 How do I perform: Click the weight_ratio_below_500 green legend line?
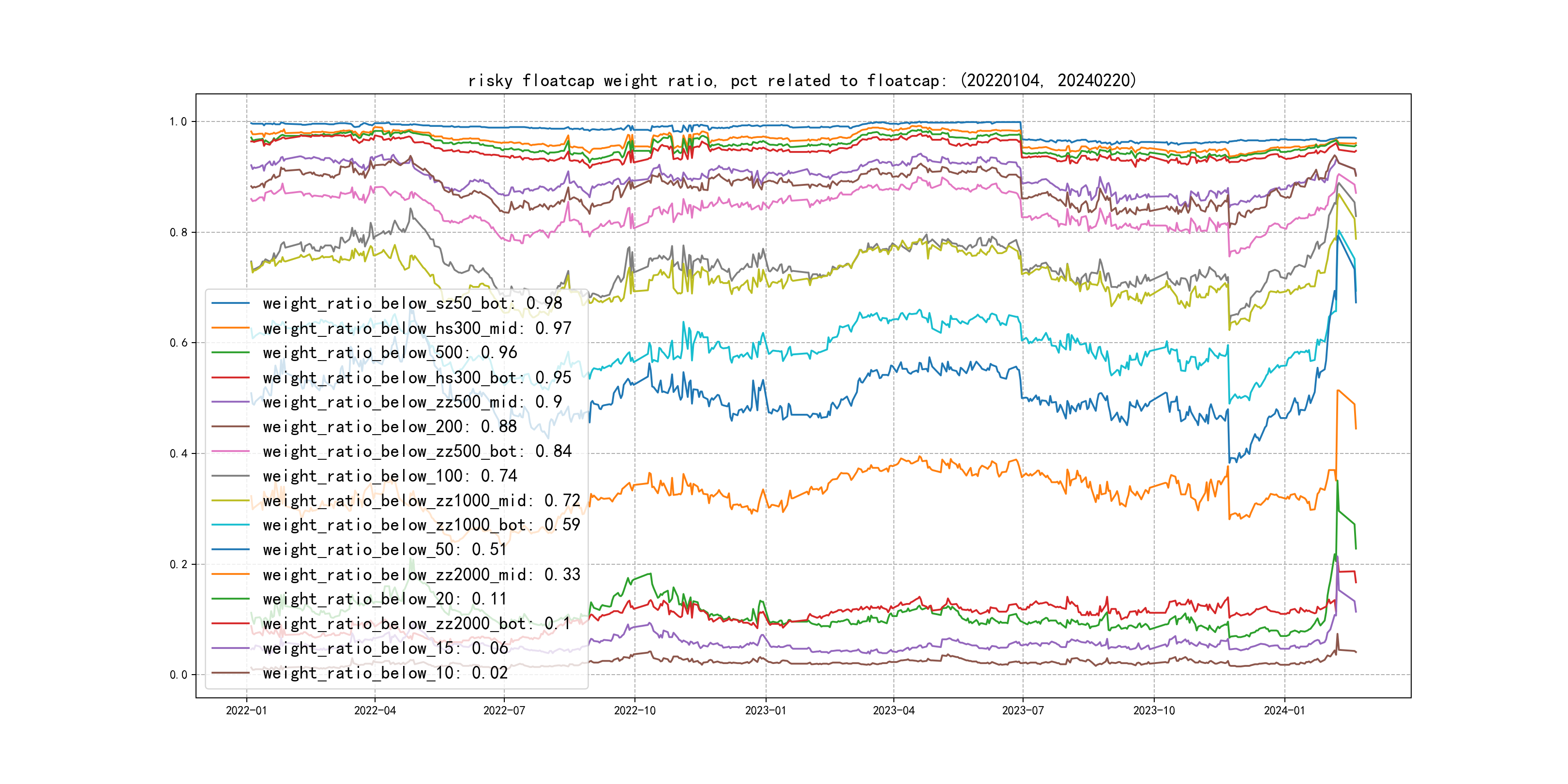[230, 352]
